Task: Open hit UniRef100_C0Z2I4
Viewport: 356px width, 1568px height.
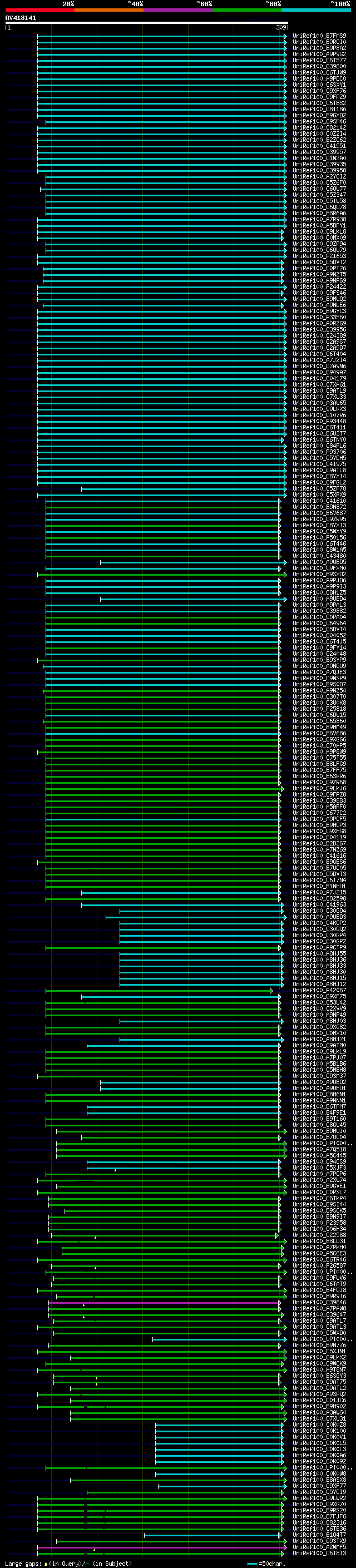Action: coord(319,134)
